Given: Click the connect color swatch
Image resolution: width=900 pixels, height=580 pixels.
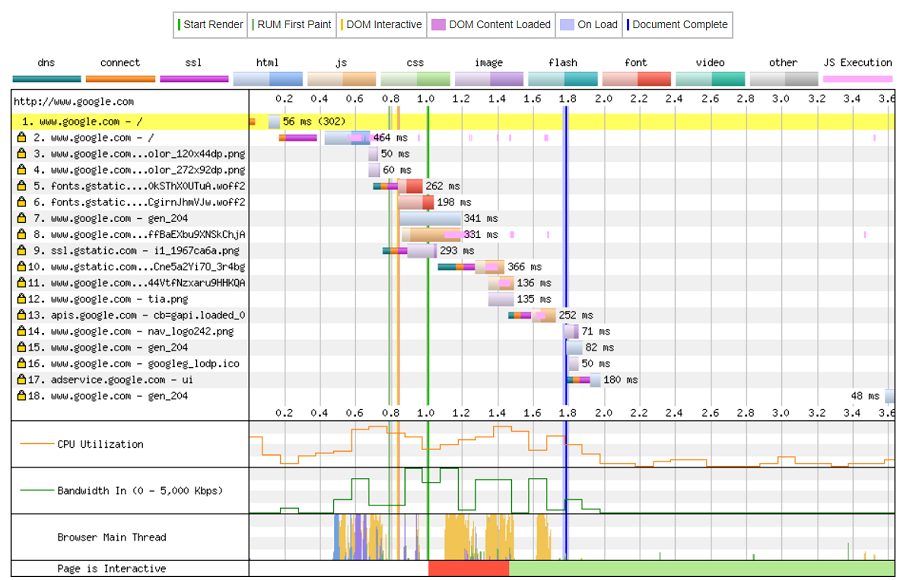Looking at the screenshot, I should (120, 79).
